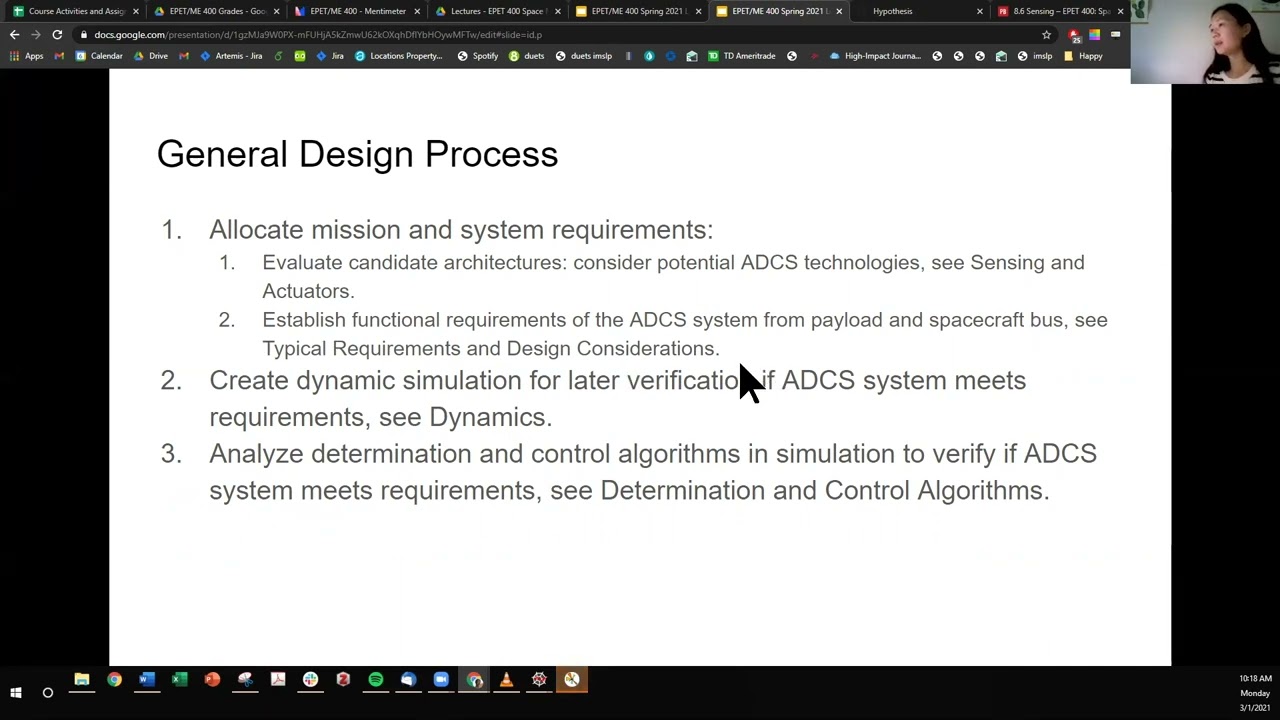Open the Happy bookmarks folder
The image size is (1280, 720).
point(1083,56)
